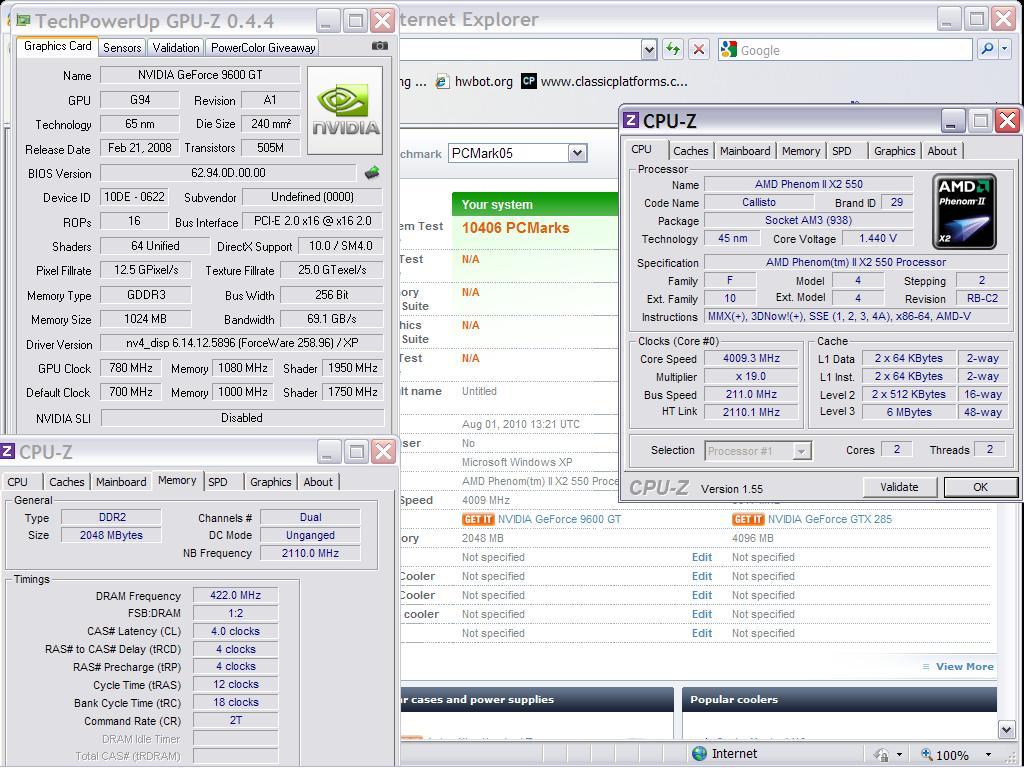Click the NVIDIA GeForce GTX 285 link
1024x768 pixels.
pyautogui.click(x=830, y=519)
